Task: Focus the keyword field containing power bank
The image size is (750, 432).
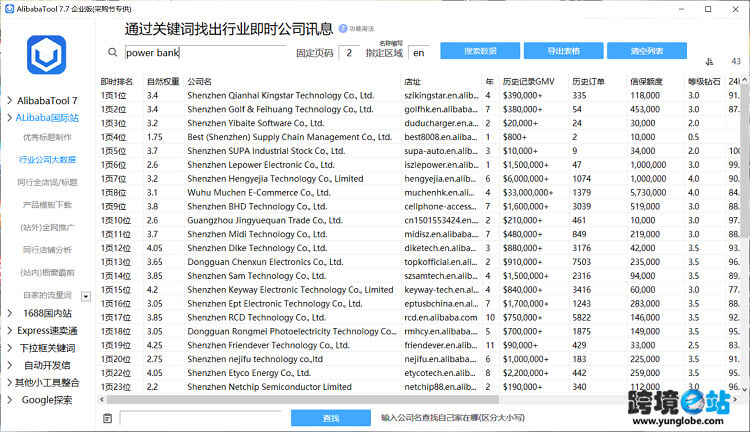Action: click(x=205, y=53)
